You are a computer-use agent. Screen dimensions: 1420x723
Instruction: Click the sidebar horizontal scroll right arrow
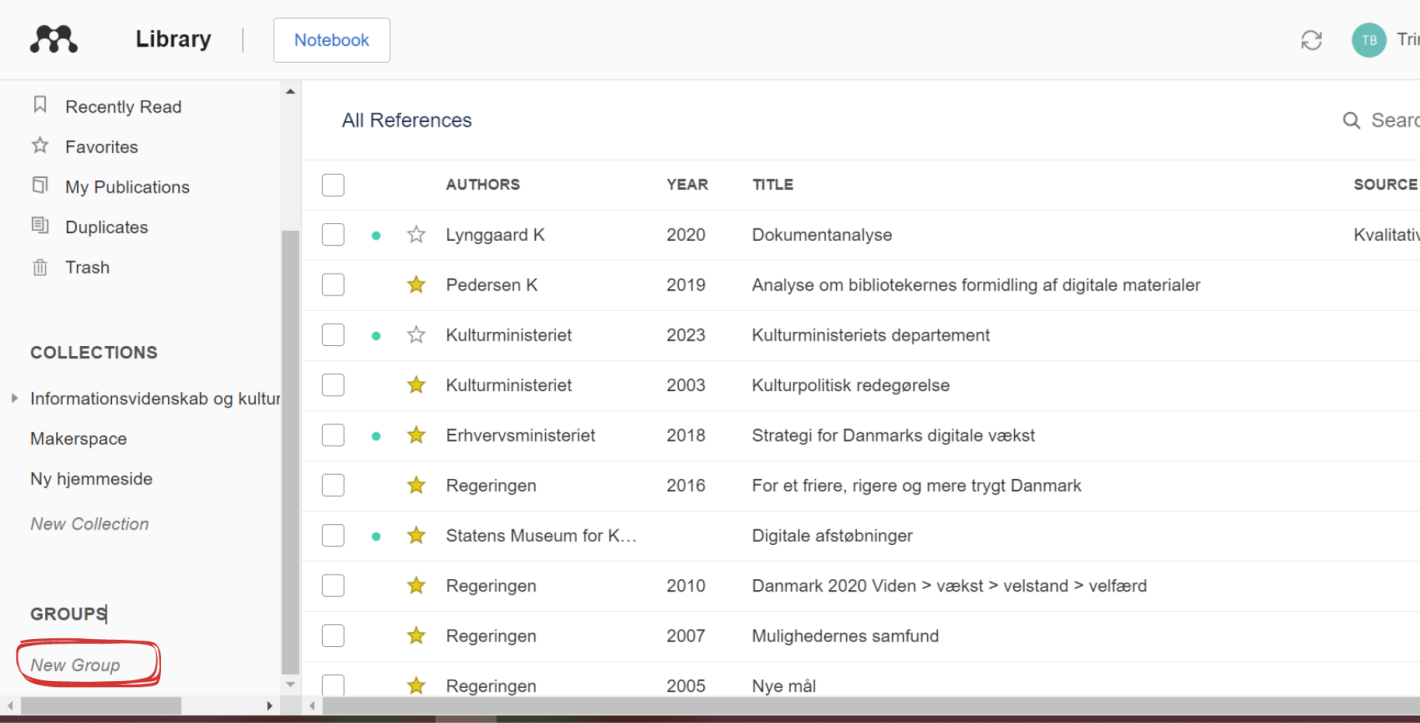(x=269, y=706)
